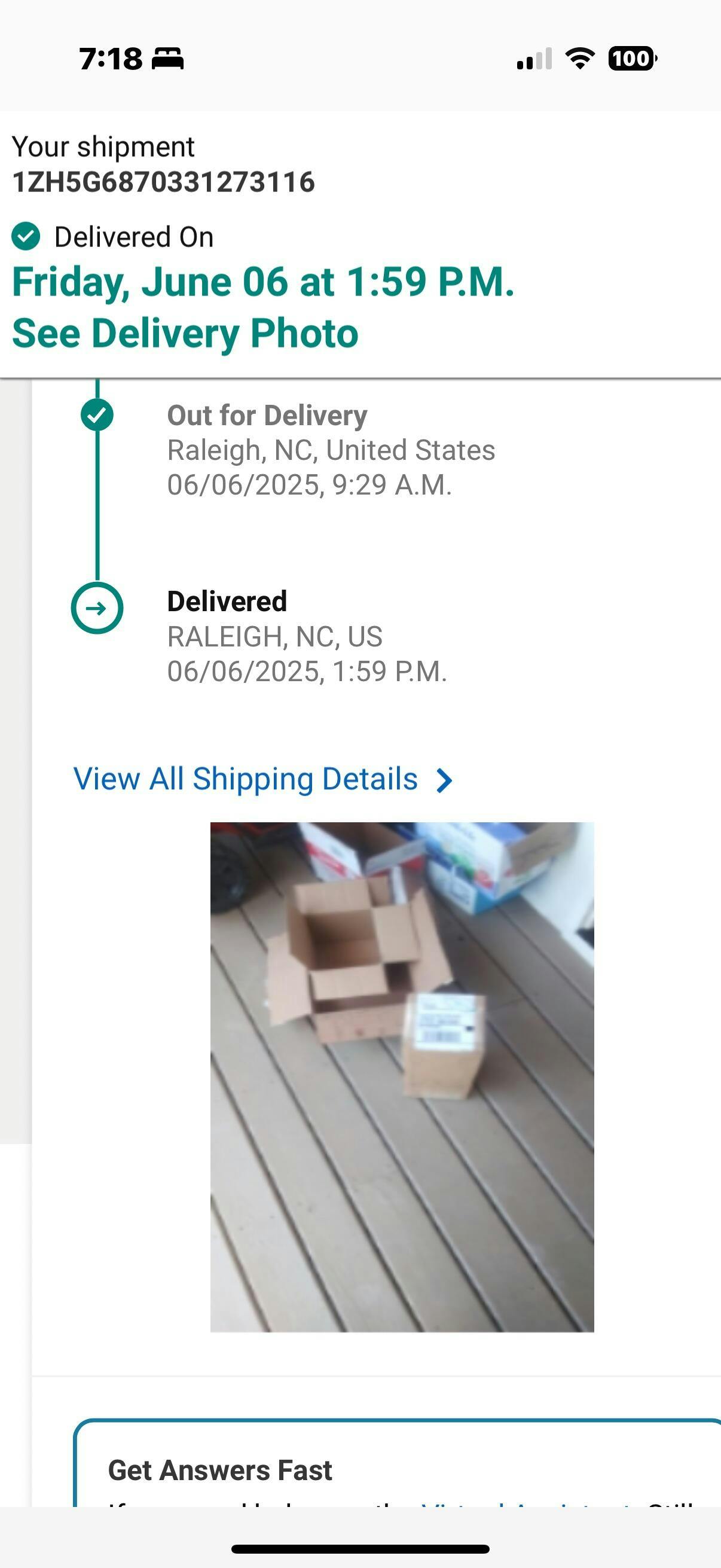Viewport: 721px width, 1568px height.
Task: Tap the Delivered On green checkmark icon
Action: [26, 236]
